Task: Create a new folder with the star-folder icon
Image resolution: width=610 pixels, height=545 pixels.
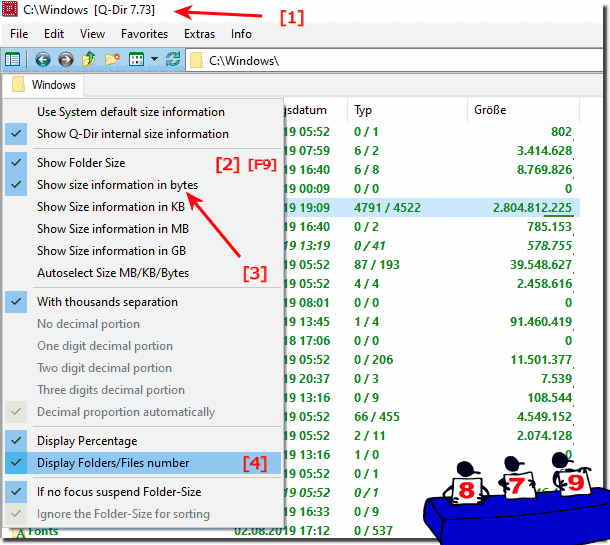Action: pyautogui.click(x=112, y=60)
